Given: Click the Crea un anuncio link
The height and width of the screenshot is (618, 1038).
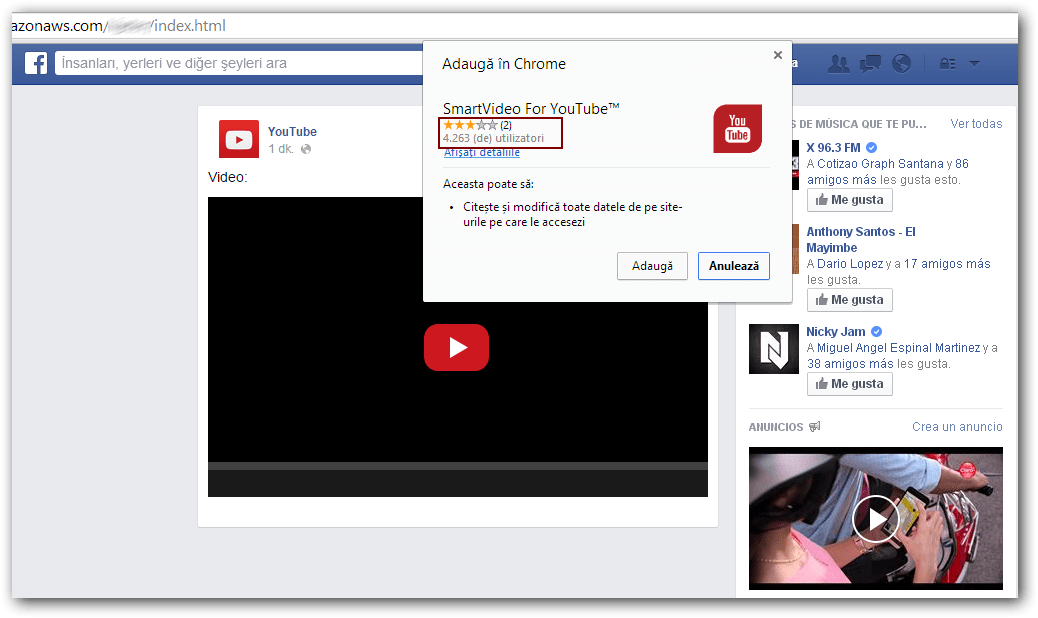Looking at the screenshot, I should tap(957, 427).
